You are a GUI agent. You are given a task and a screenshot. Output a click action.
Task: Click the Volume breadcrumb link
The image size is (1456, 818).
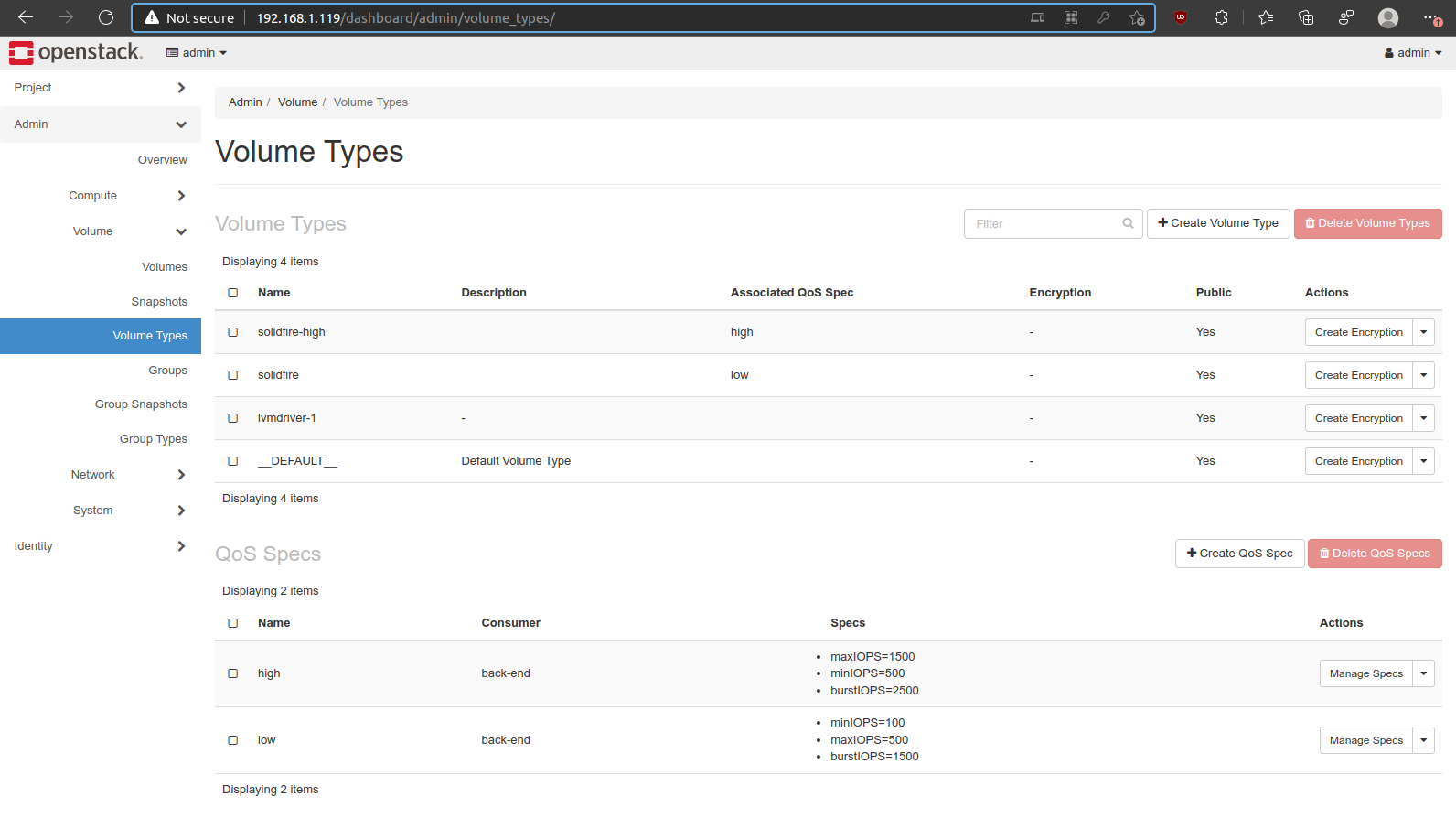point(298,102)
